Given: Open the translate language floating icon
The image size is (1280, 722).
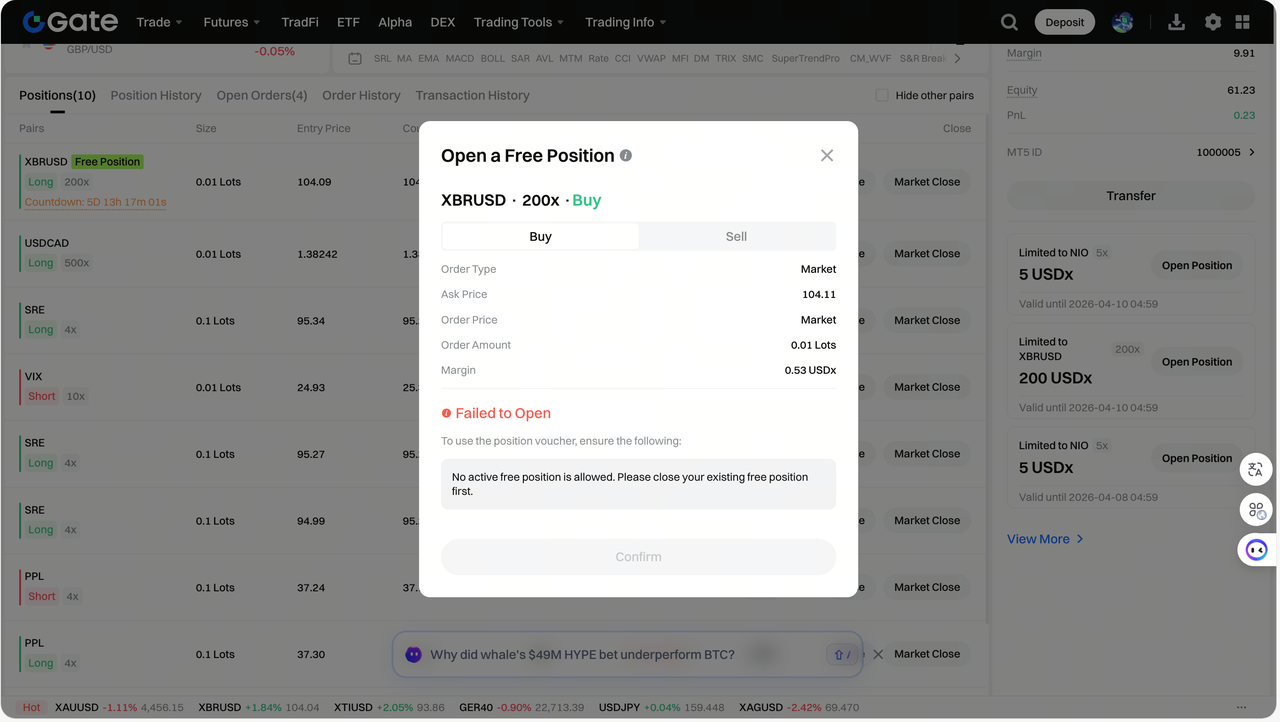Looking at the screenshot, I should pyautogui.click(x=1256, y=469).
